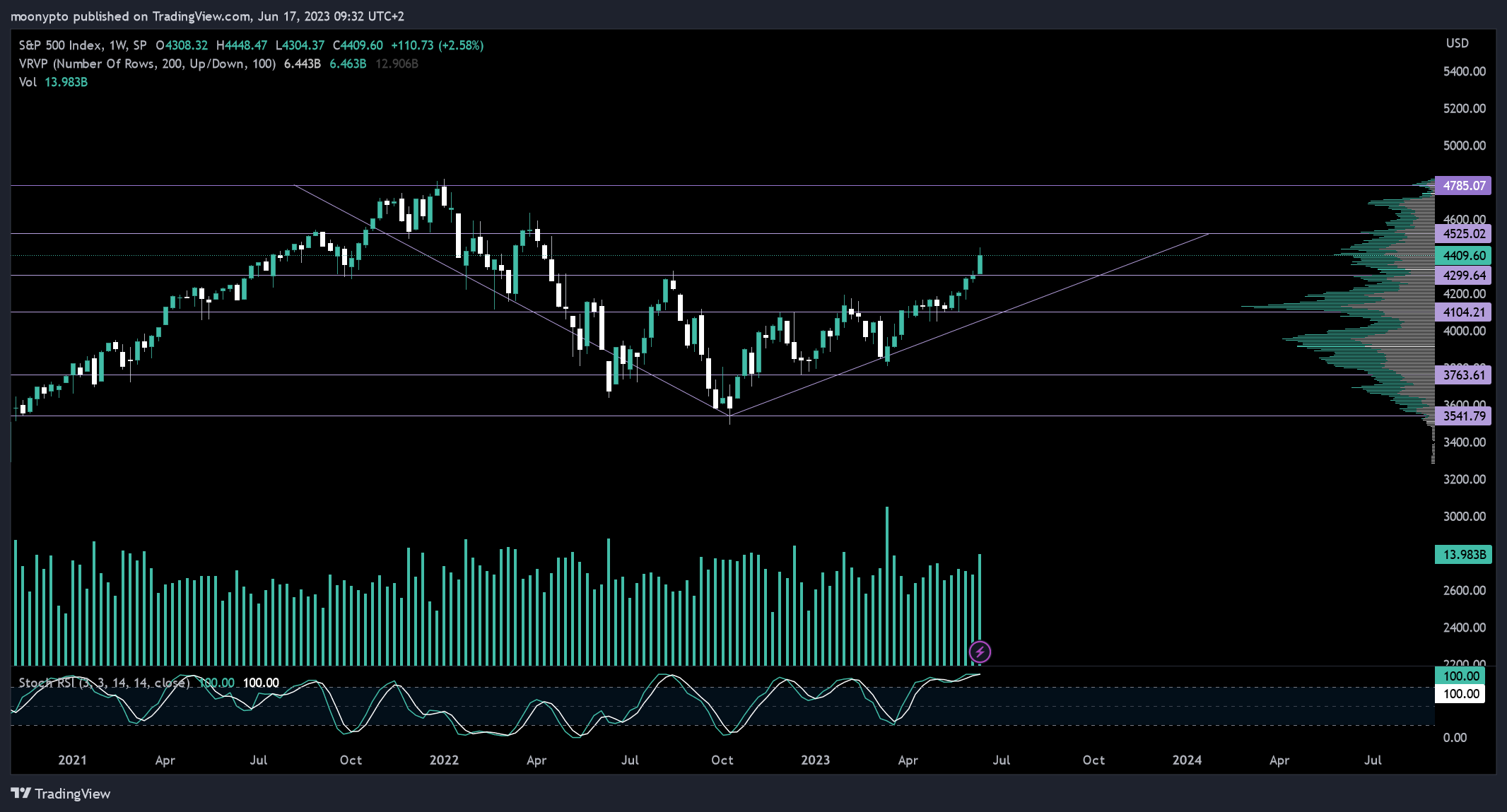Click the closing price value C4409.60
This screenshot has width=1507, height=812.
[358, 45]
